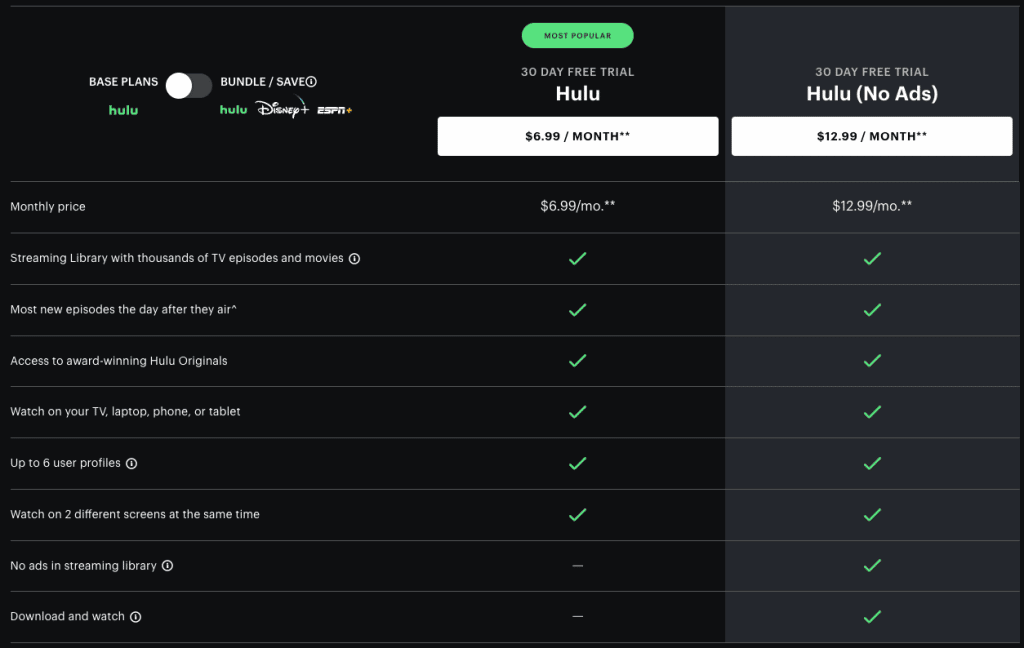Select the $6.99 / MONTH Hulu plan button
The height and width of the screenshot is (648, 1024).
coord(578,136)
